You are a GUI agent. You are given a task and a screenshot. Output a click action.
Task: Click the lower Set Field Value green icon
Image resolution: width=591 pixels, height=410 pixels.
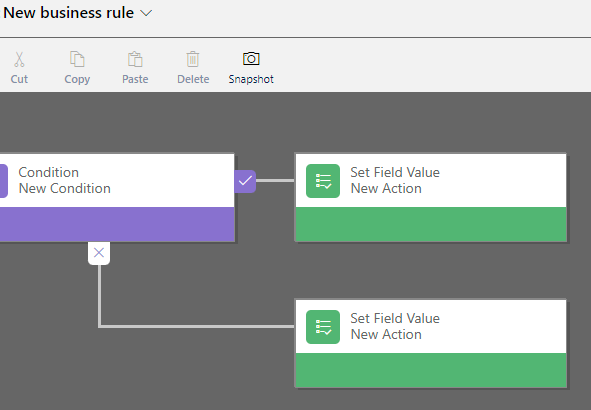(323, 327)
